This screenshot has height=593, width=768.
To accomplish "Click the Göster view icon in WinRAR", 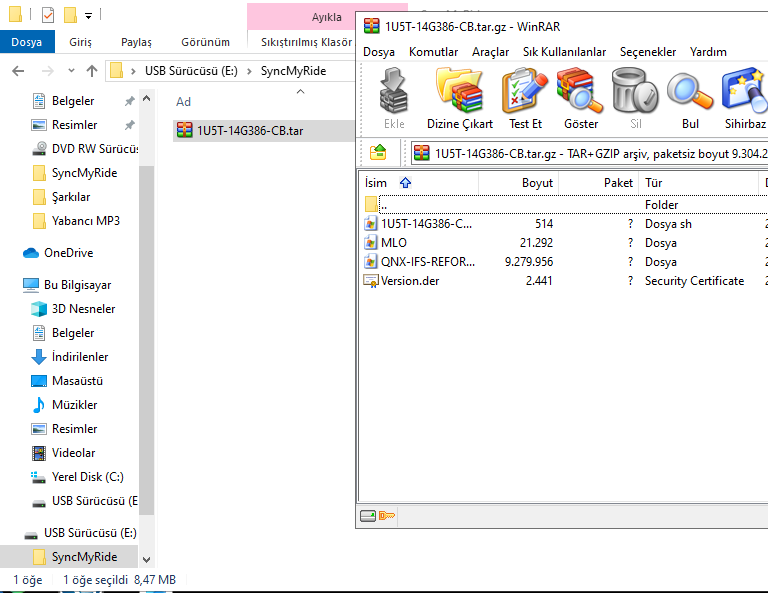I will 580,98.
